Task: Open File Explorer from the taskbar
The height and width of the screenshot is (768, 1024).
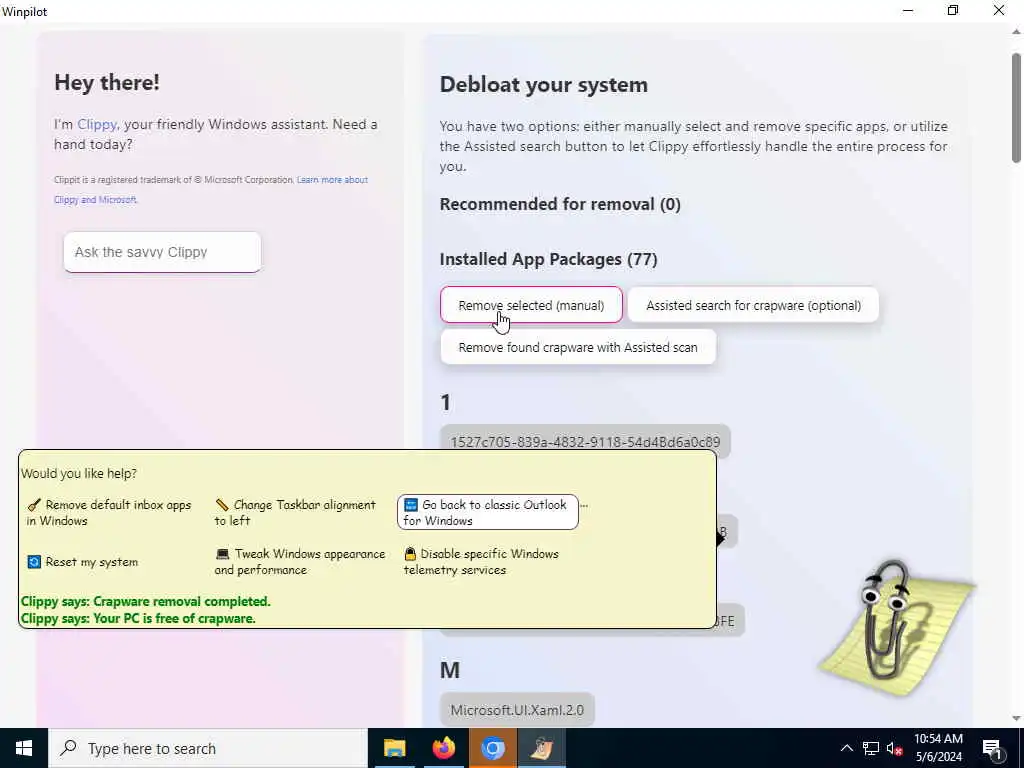Action: [394, 748]
